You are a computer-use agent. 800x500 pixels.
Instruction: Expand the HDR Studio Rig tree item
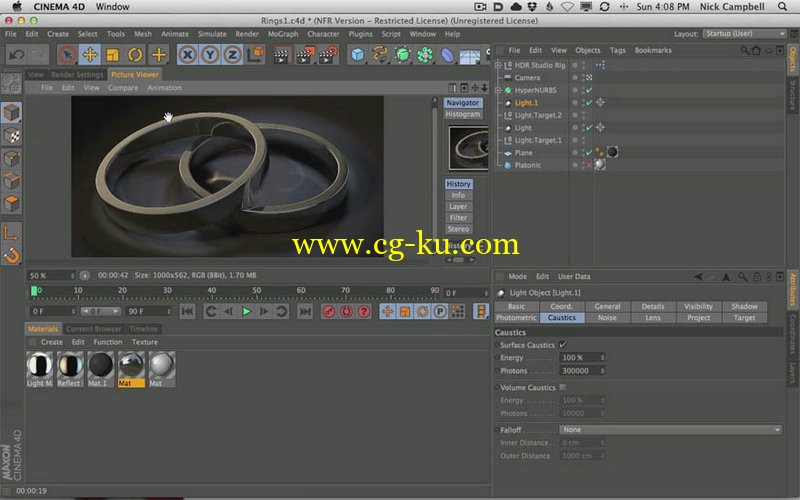click(x=498, y=65)
